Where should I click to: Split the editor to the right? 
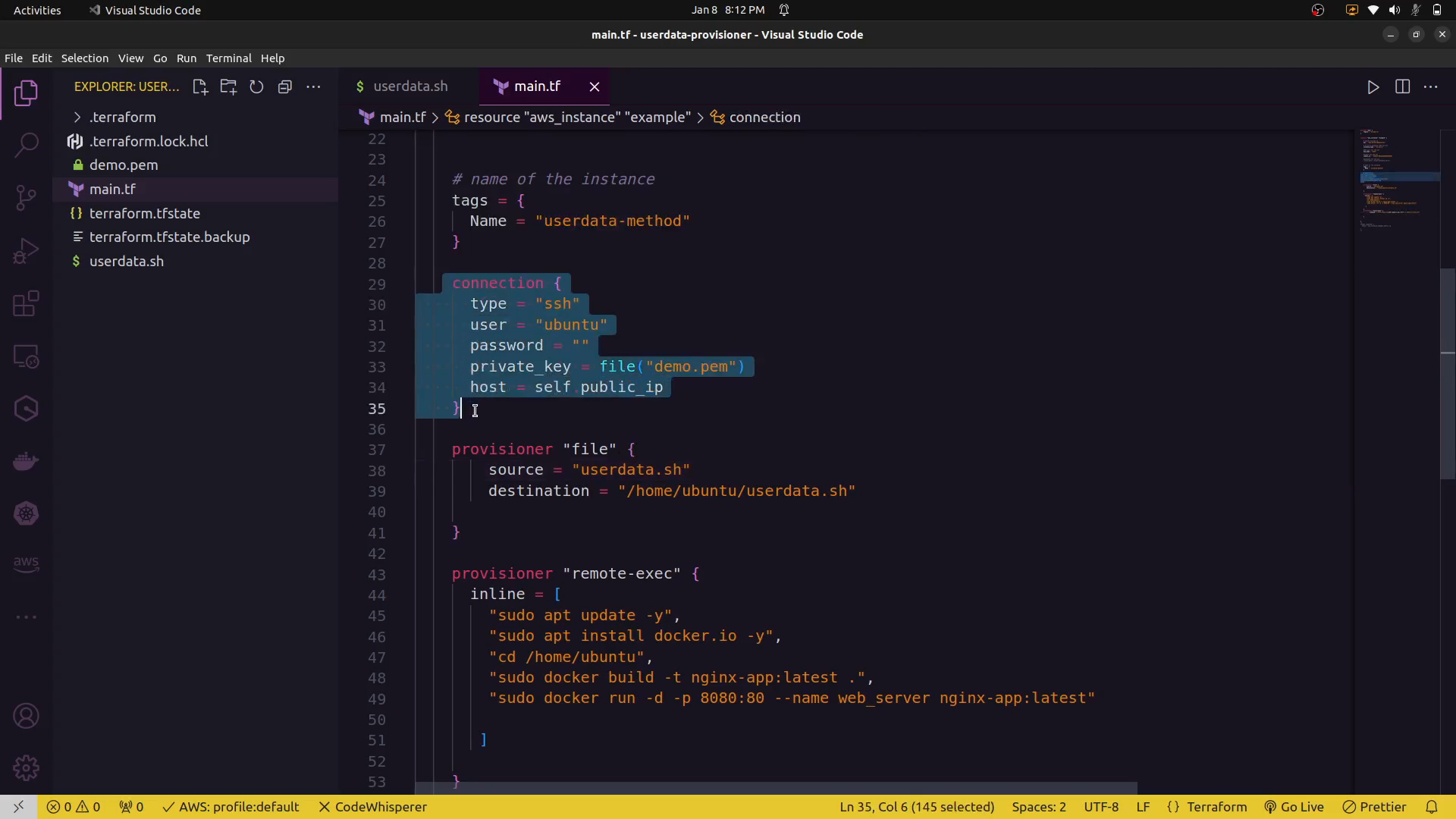(1402, 87)
